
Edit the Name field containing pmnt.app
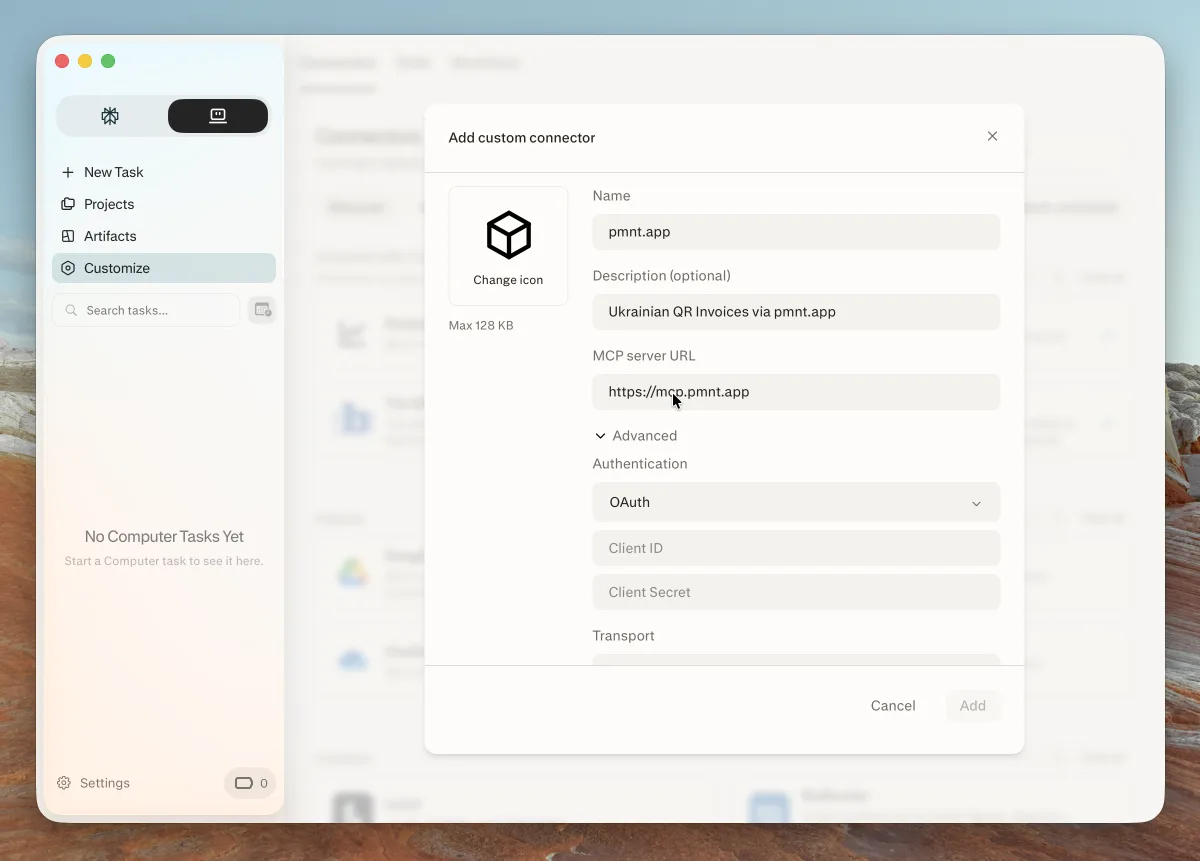796,232
